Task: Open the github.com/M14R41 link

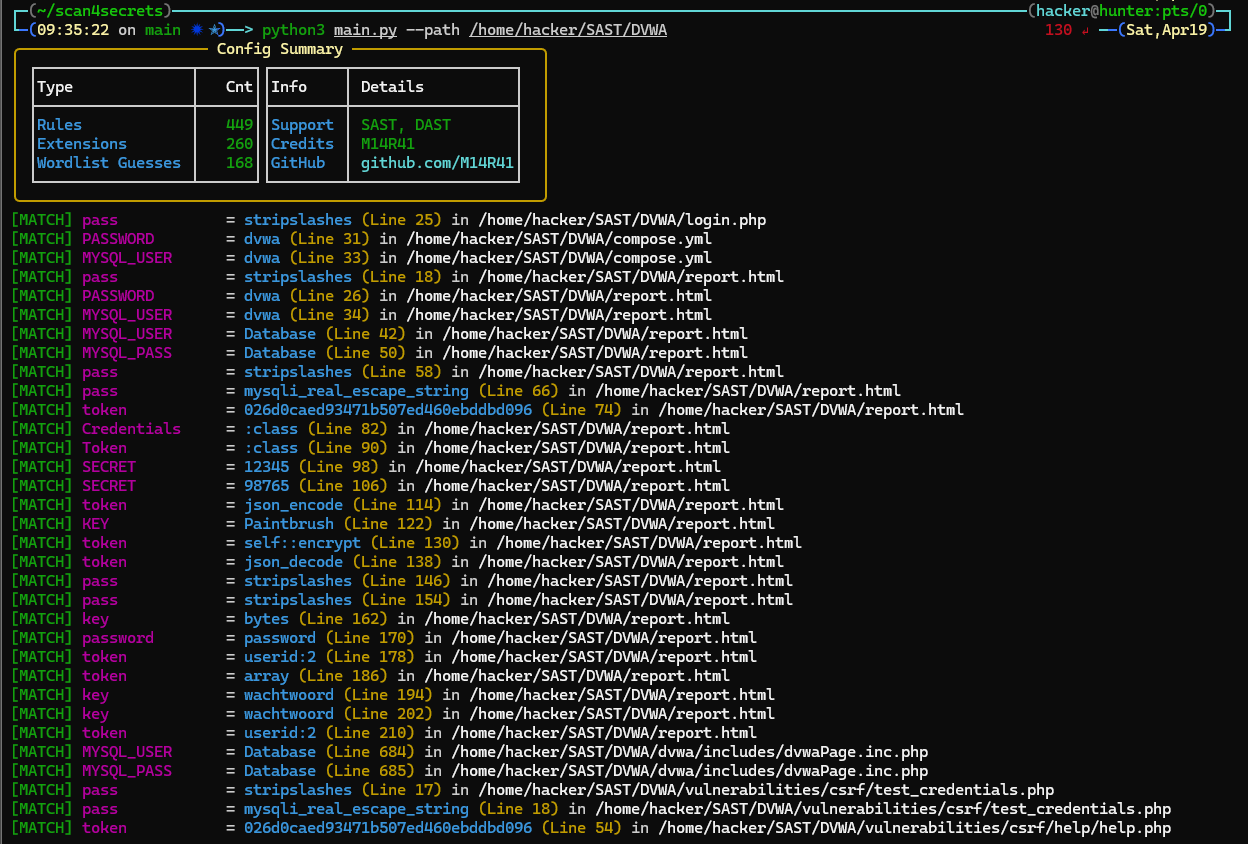Action: (x=438, y=163)
